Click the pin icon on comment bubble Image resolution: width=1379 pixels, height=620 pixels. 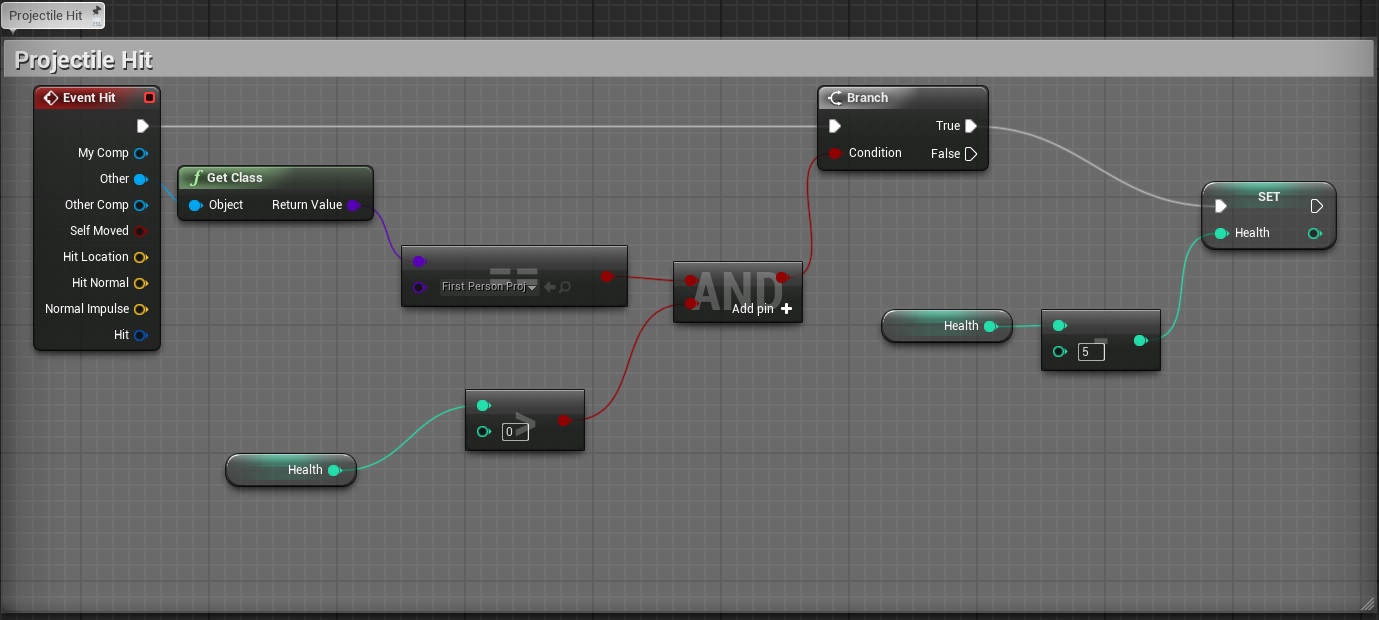[x=96, y=11]
